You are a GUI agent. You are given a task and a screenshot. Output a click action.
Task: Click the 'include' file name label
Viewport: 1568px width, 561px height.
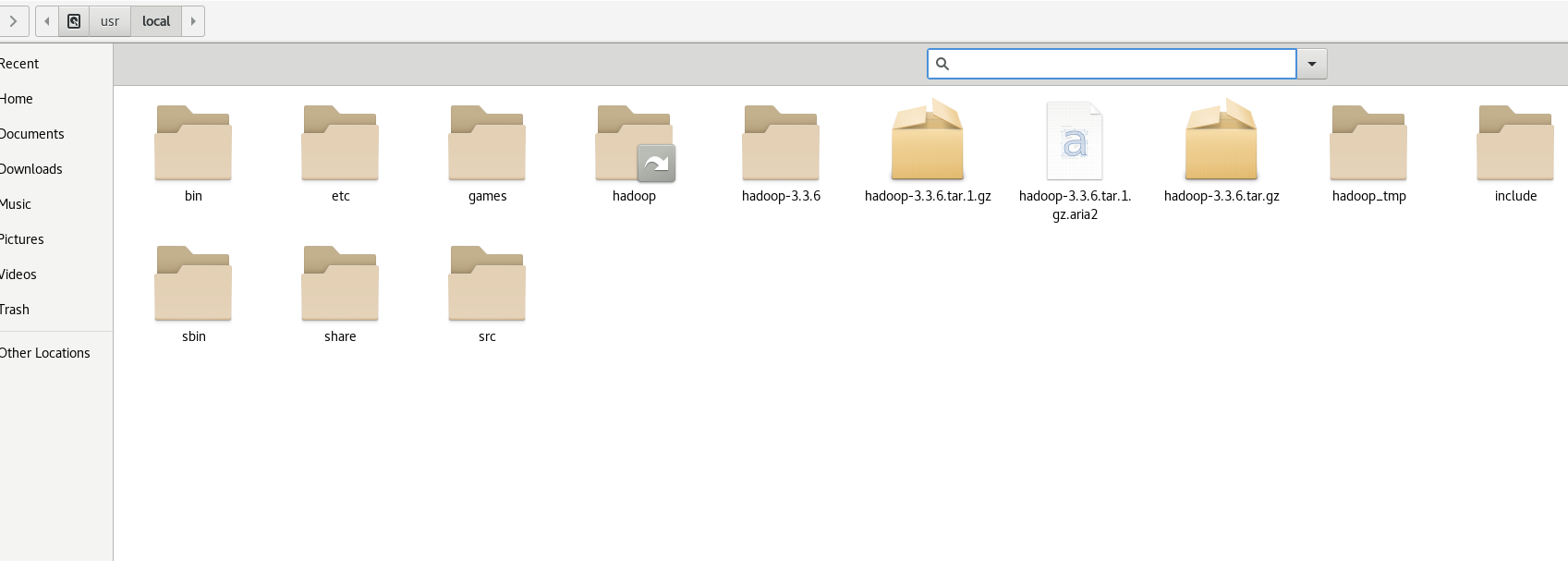pyautogui.click(x=1515, y=196)
